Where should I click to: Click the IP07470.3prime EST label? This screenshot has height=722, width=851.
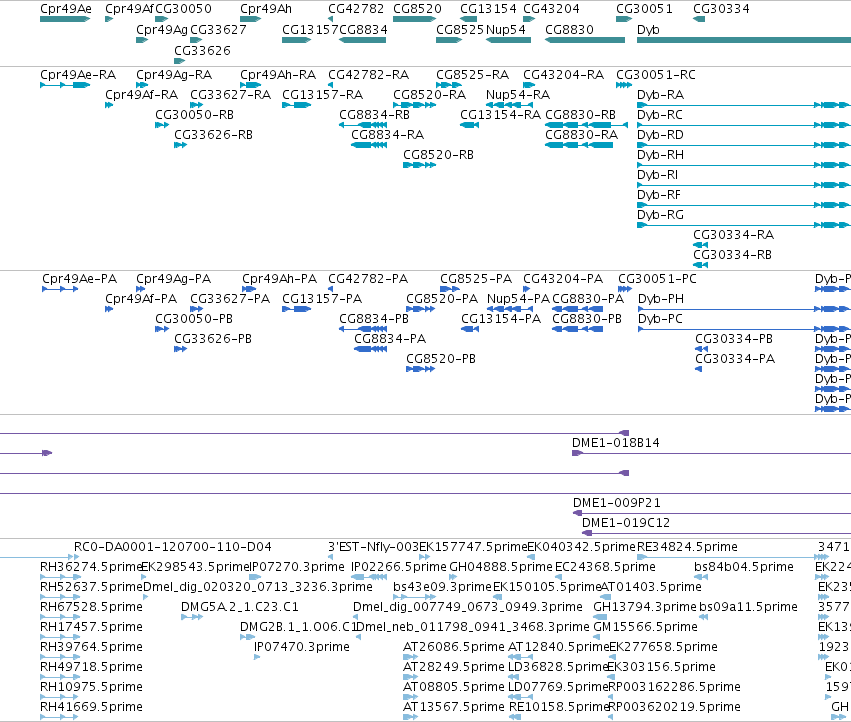[x=302, y=647]
